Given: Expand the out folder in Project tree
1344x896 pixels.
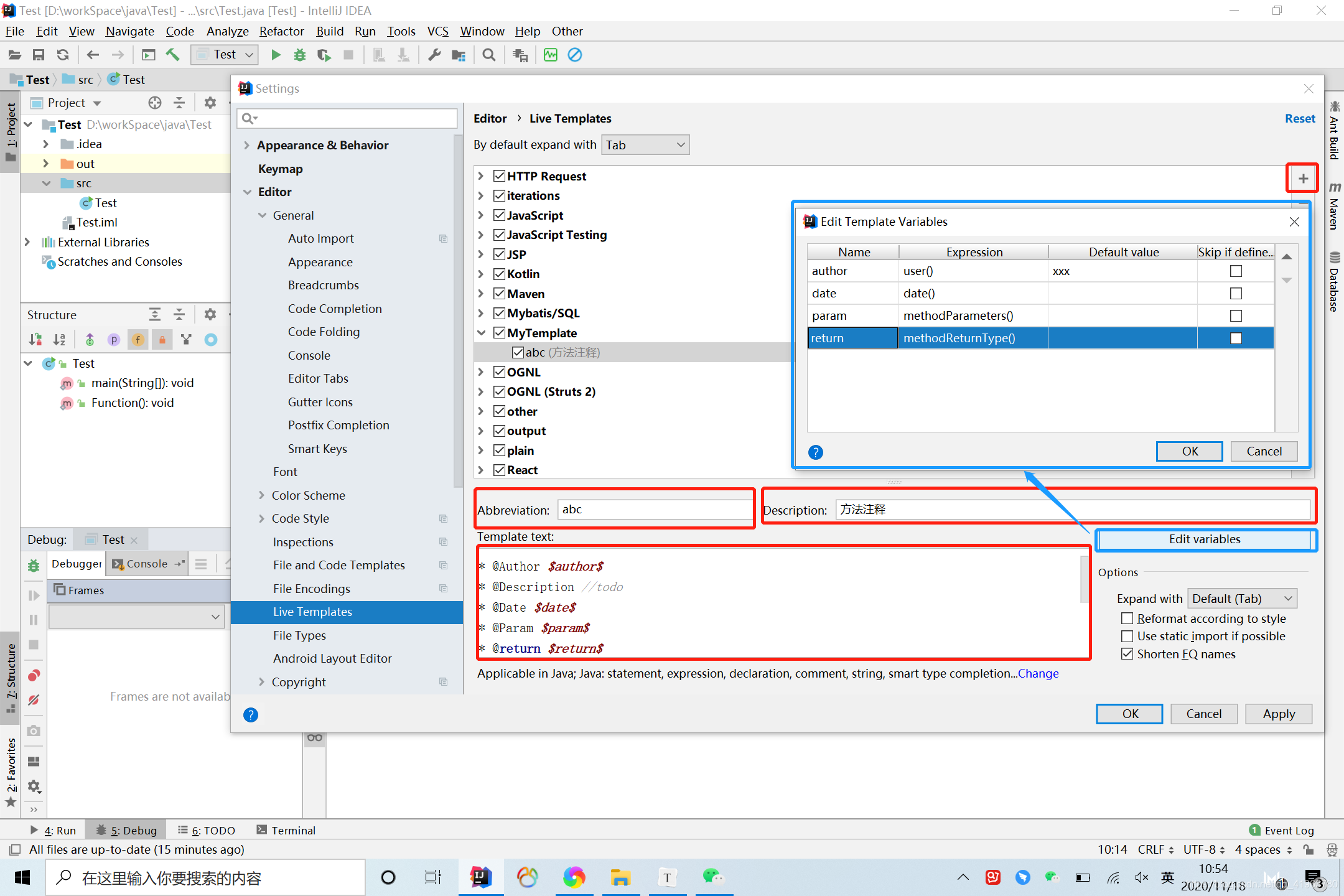Looking at the screenshot, I should click(x=46, y=164).
